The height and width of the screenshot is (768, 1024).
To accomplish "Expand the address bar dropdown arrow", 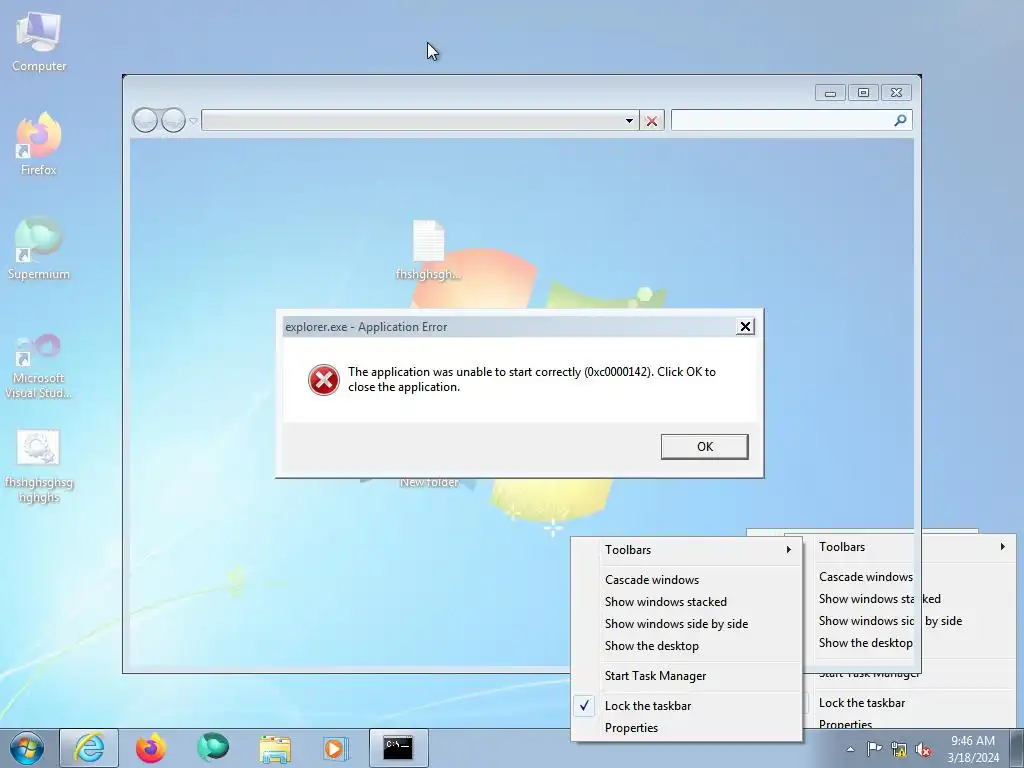I will click(x=629, y=121).
